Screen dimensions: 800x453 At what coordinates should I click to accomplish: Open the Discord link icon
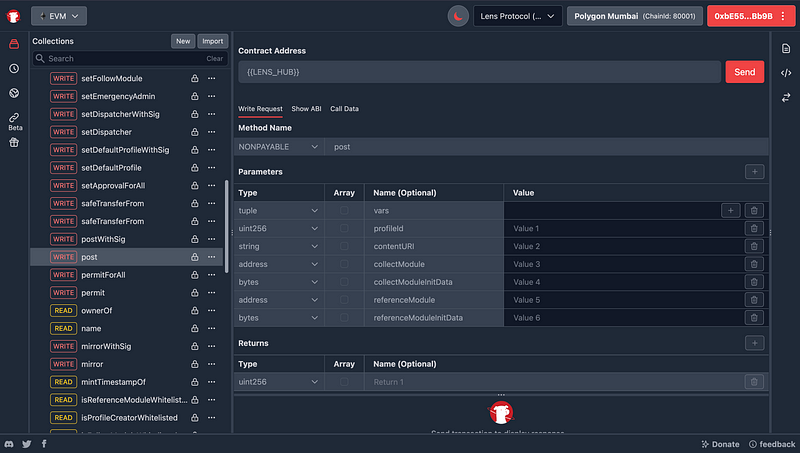pyautogui.click(x=9, y=443)
